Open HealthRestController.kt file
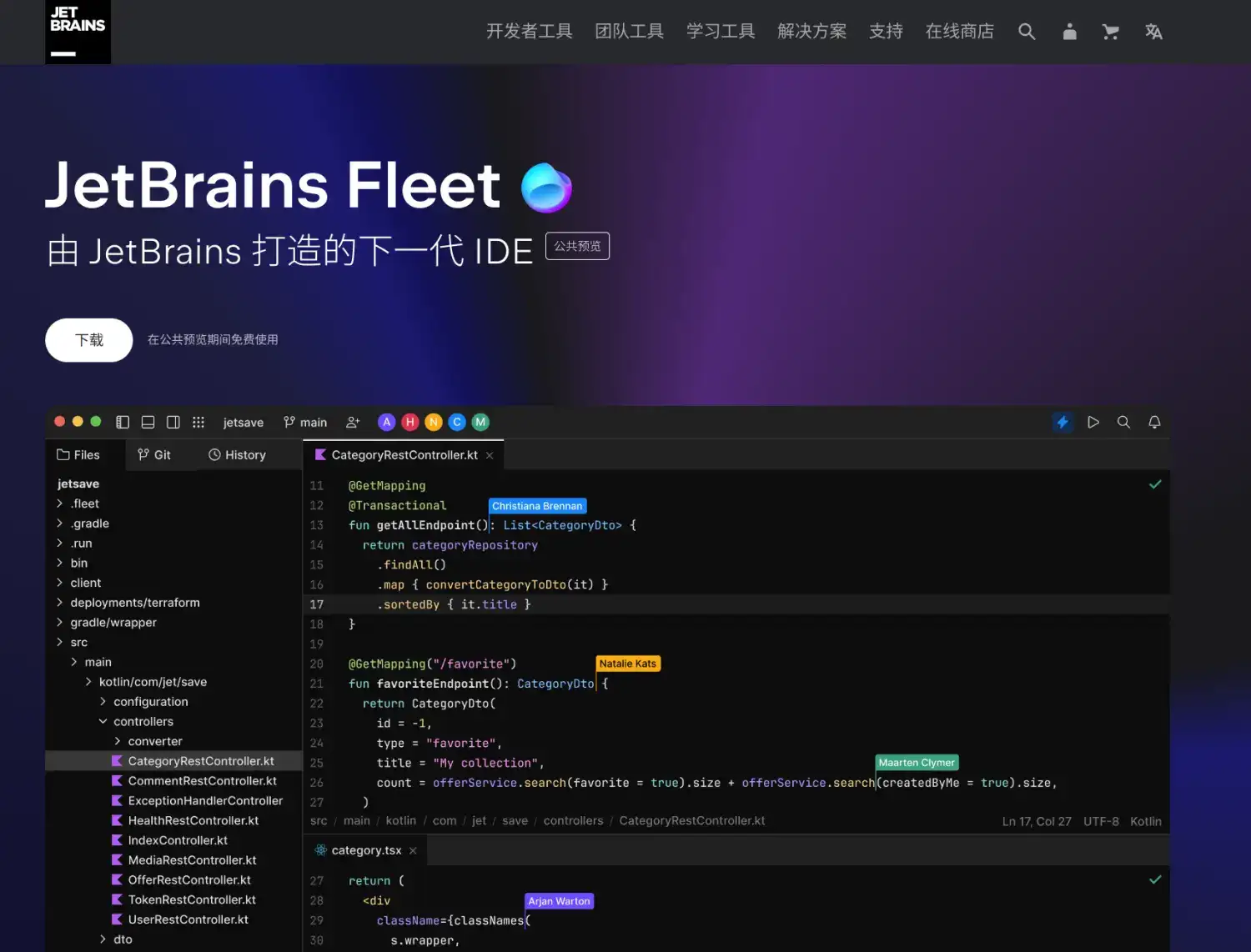This screenshot has width=1251, height=952. pyautogui.click(x=185, y=820)
